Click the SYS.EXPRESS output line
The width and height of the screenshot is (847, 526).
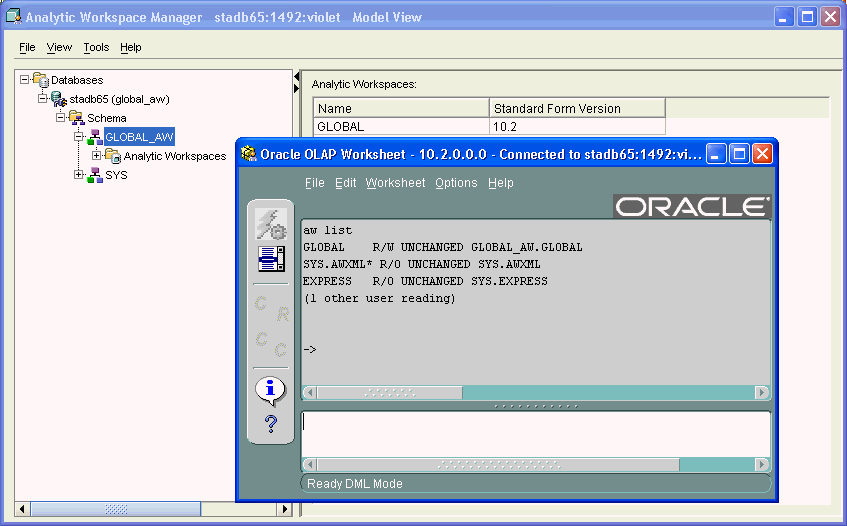(425, 282)
